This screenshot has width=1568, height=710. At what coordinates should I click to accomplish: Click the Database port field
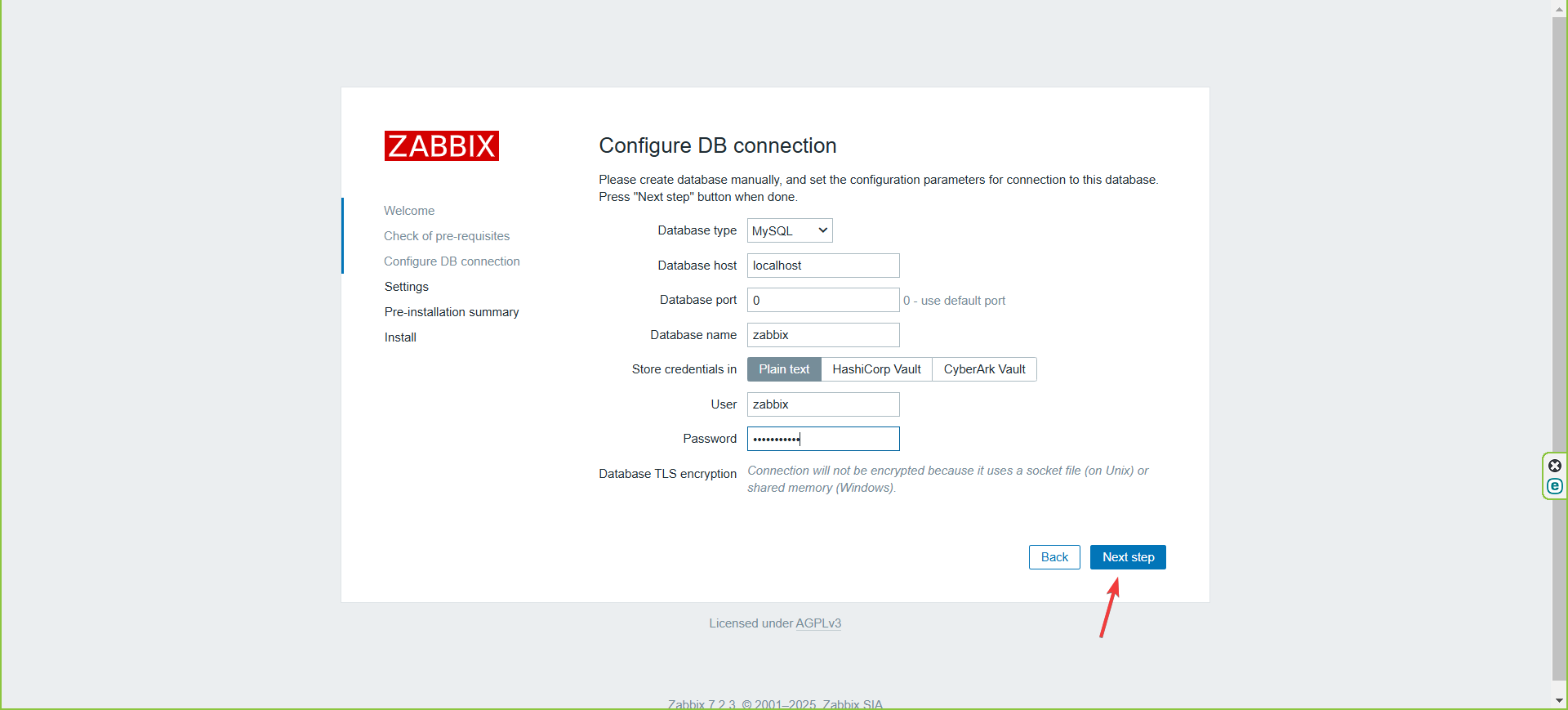pos(823,300)
